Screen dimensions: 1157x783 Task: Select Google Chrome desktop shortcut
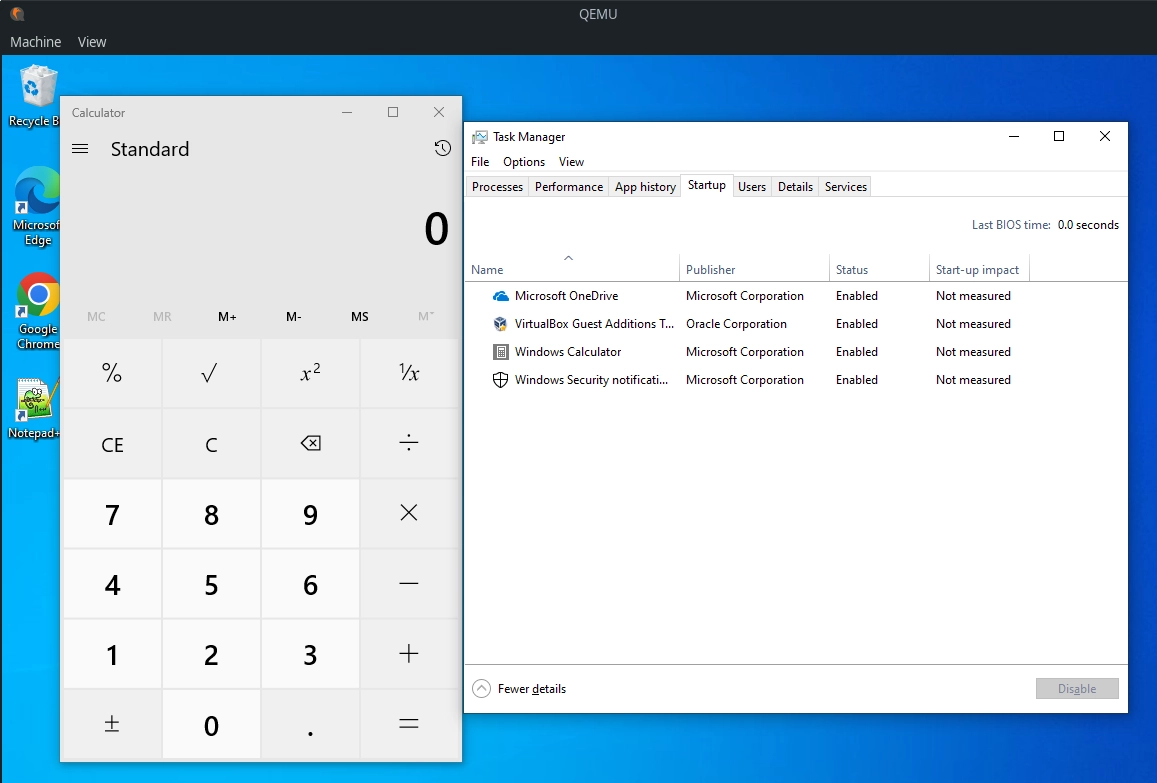[38, 311]
